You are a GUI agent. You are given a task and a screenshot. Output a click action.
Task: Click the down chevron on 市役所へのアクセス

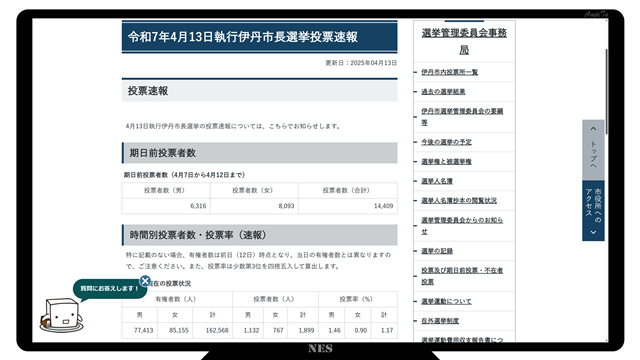click(593, 232)
